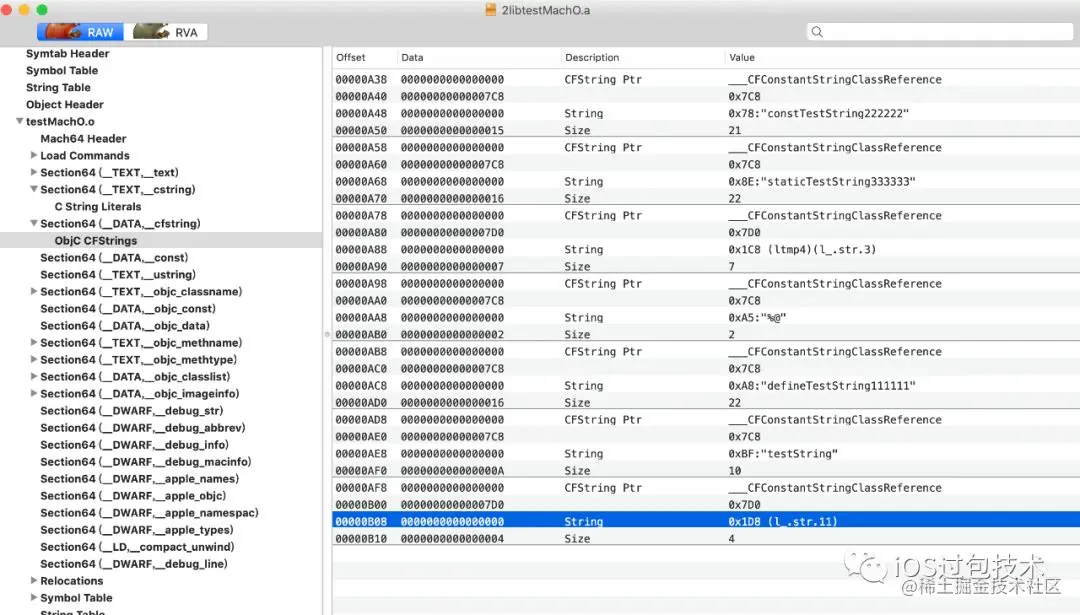This screenshot has height=615, width=1080.
Task: Select value 0xBF:"testString"
Action: 782,454
